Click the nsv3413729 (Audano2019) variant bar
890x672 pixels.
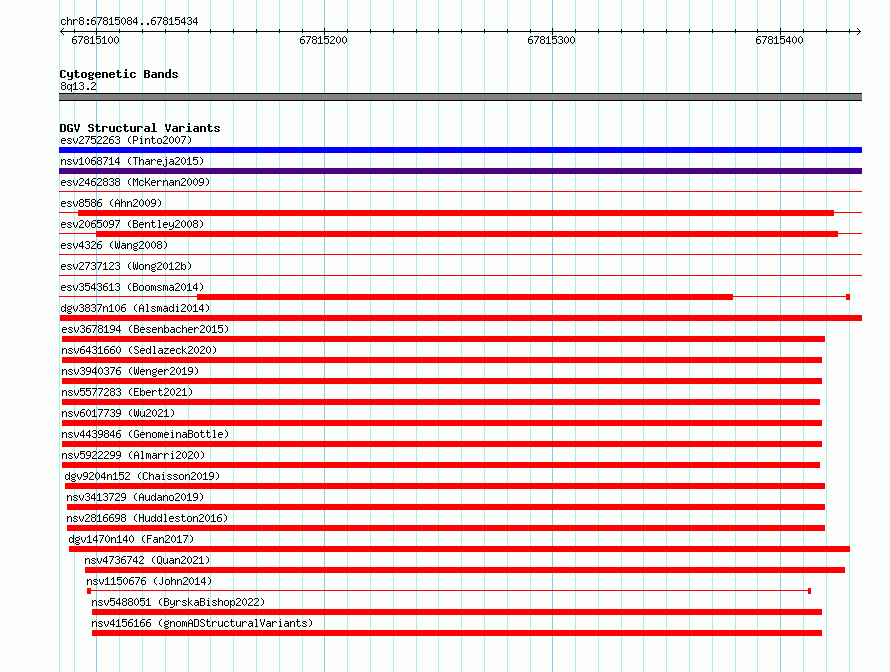point(446,507)
